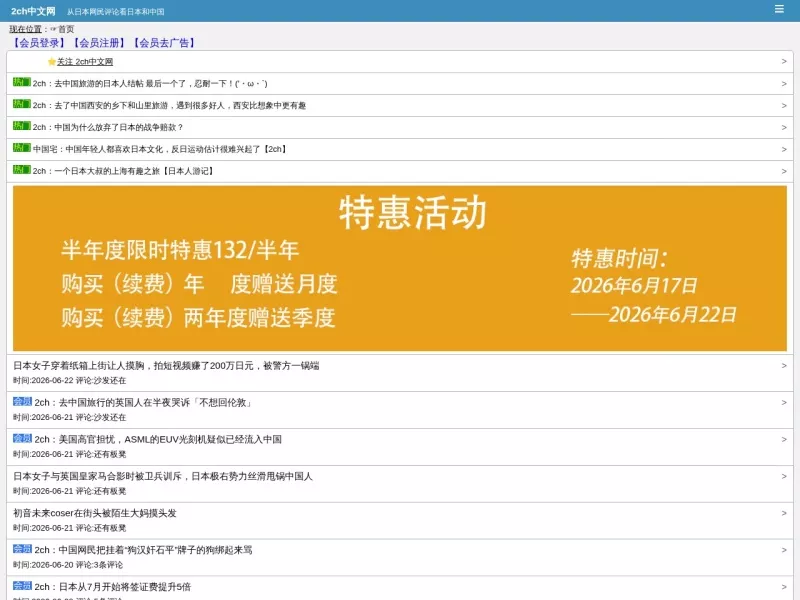Click the star icon beside 关注 2ch中文网

[52, 62]
